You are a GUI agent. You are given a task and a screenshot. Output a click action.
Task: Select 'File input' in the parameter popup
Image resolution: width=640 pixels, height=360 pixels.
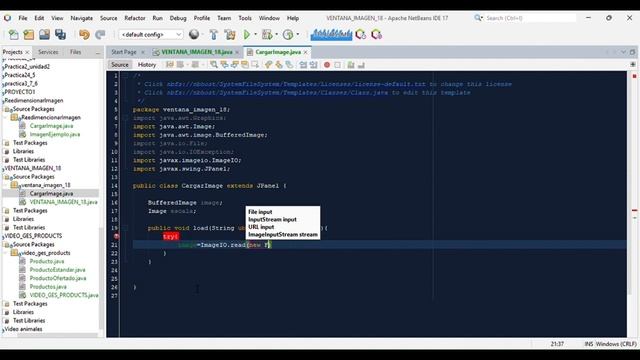(x=260, y=212)
